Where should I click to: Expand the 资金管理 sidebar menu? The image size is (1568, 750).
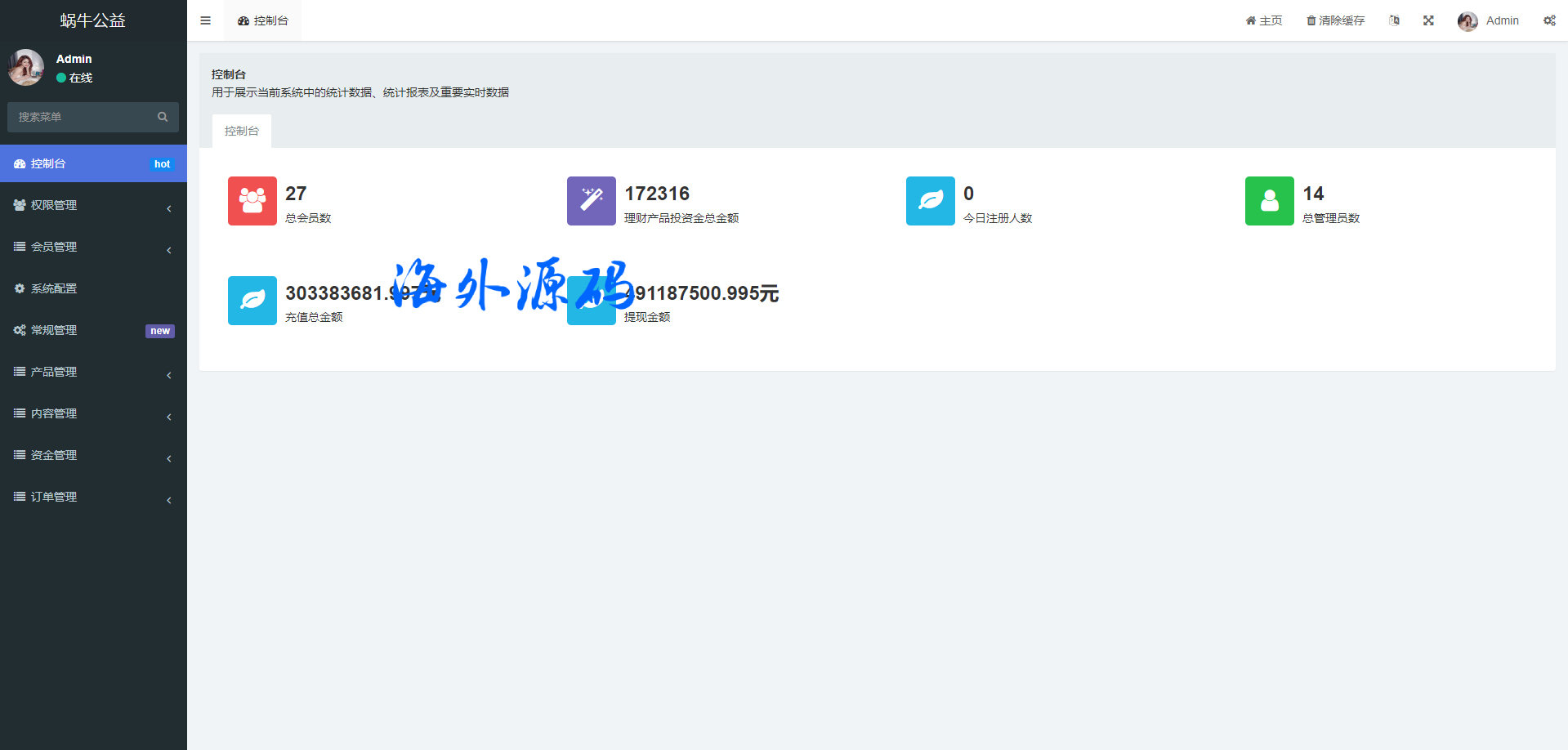pyautogui.click(x=93, y=455)
